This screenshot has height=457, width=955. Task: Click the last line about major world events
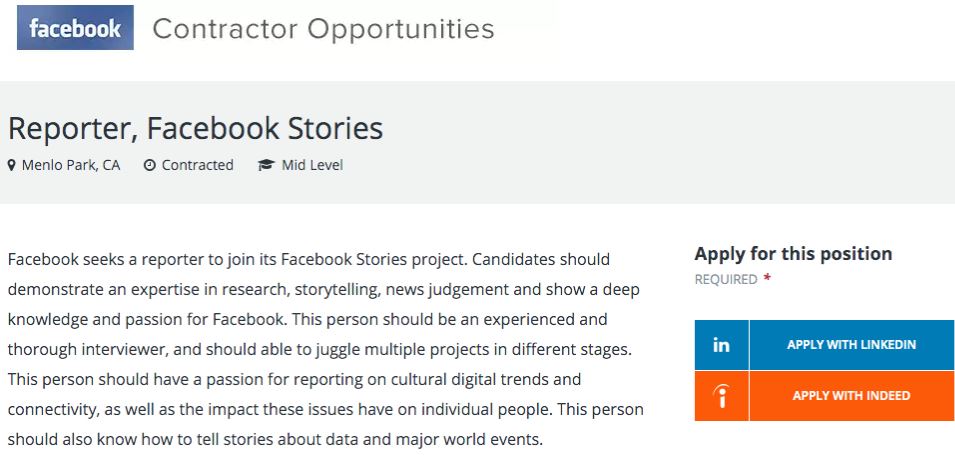[274, 440]
